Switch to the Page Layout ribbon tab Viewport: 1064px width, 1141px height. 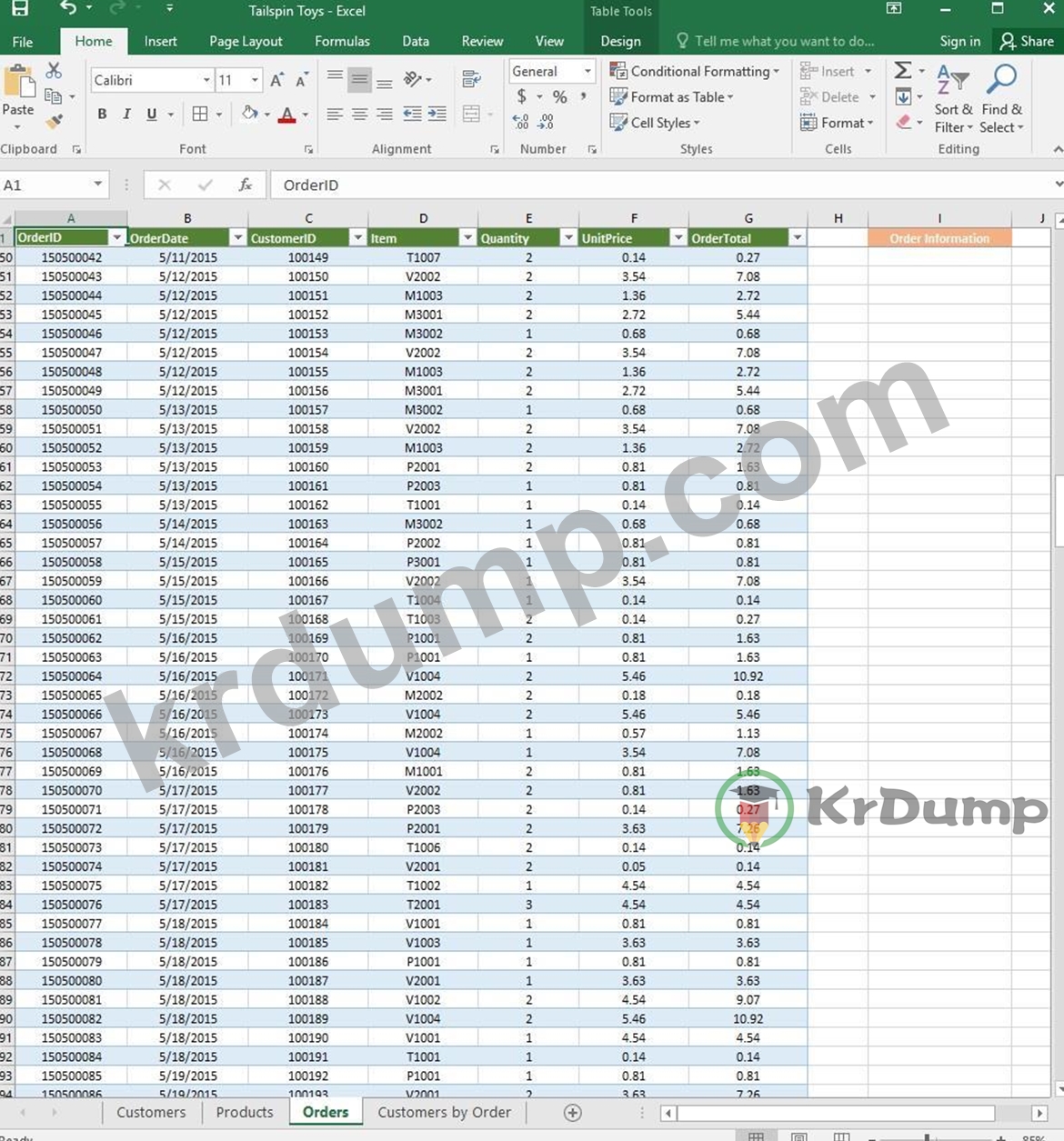pyautogui.click(x=246, y=41)
